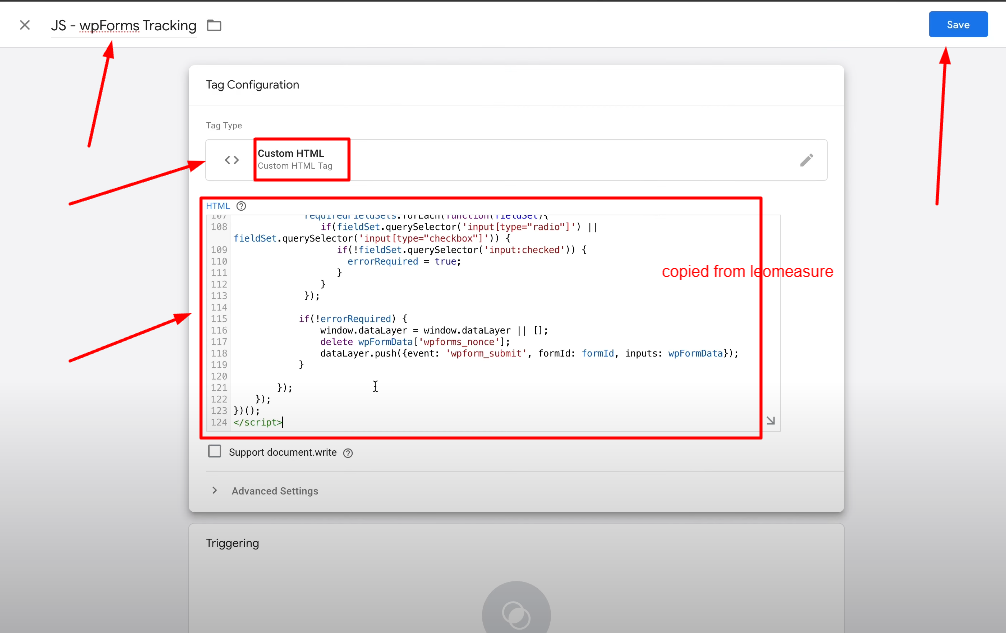Close the tag editor with the X icon
The image size is (1006, 633).
(24, 25)
